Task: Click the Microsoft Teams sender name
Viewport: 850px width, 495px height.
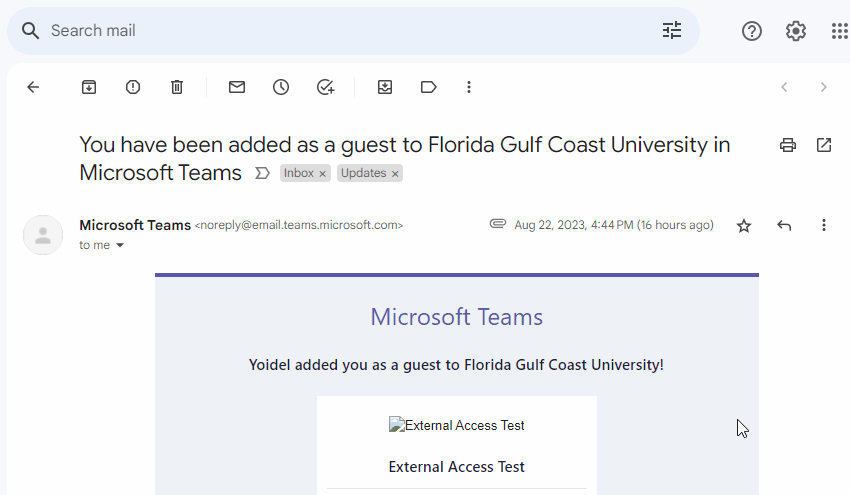Action: 135,225
